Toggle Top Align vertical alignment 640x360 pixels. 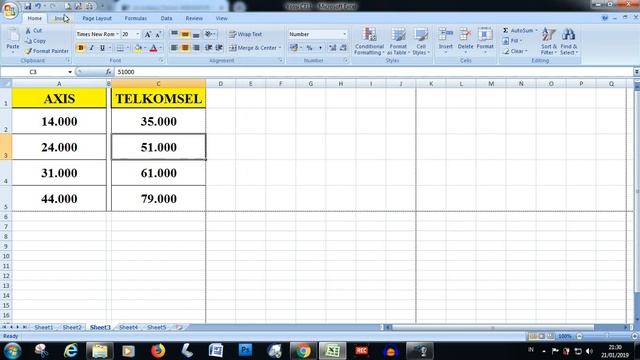(174, 35)
